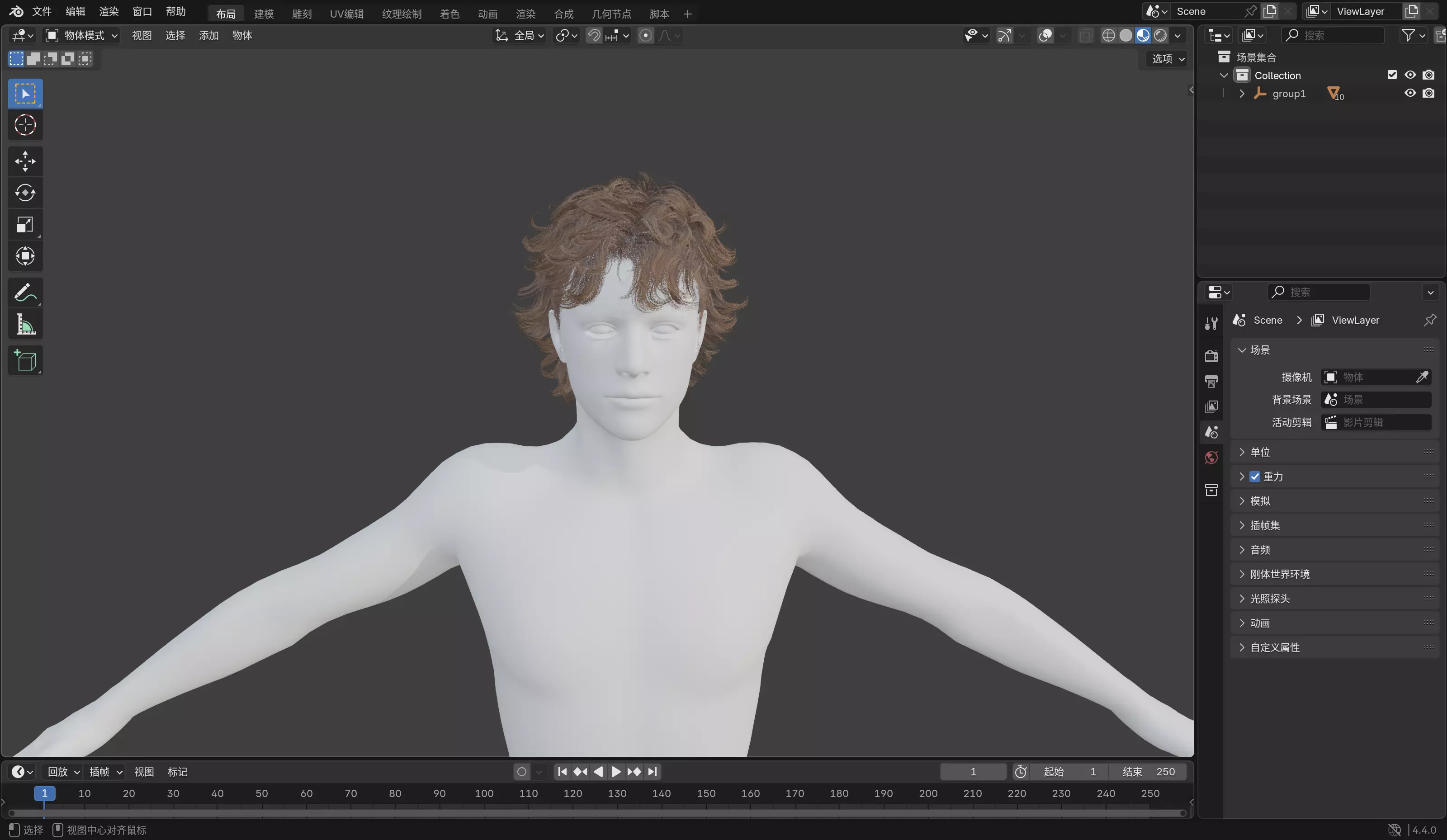Open the 选项 options dropdown
This screenshot has width=1447, height=840.
tap(1168, 59)
